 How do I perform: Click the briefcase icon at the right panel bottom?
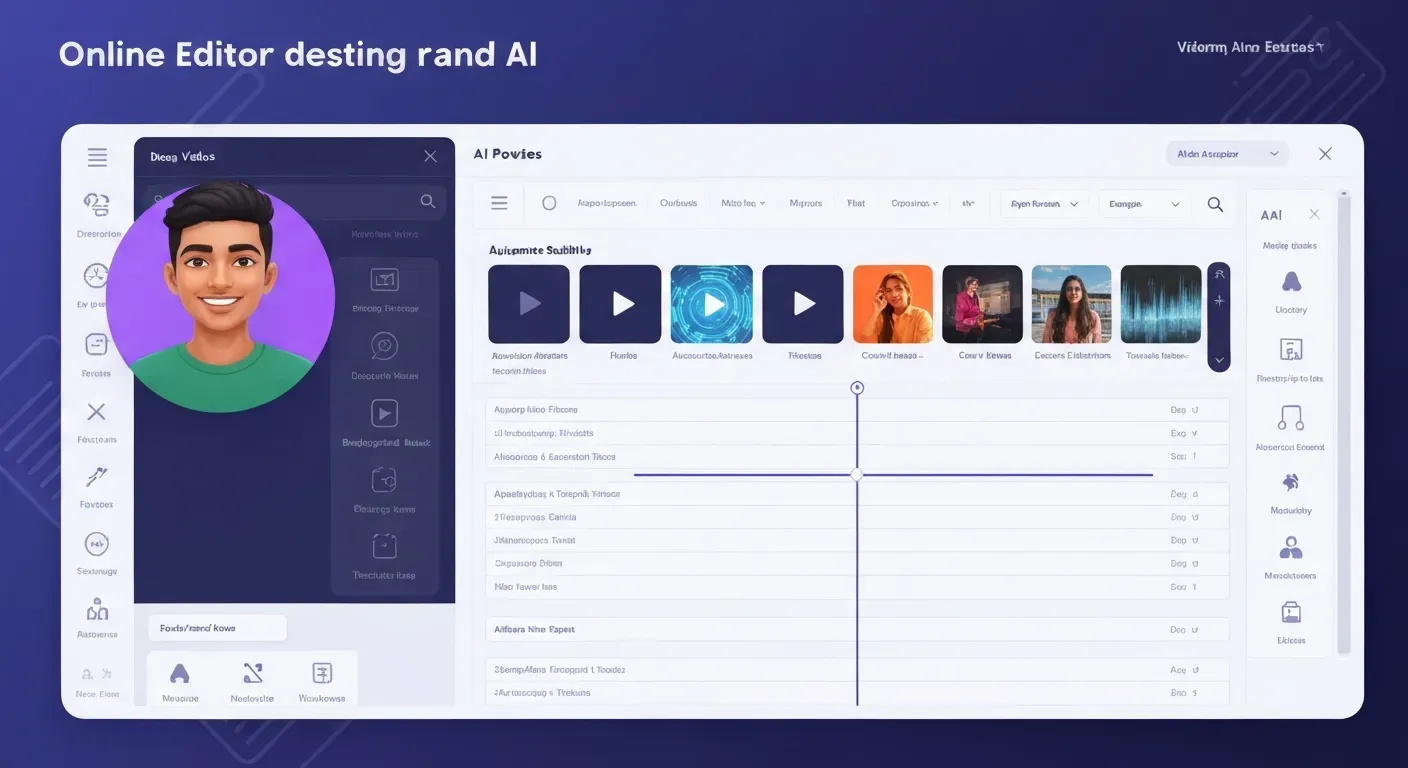[1293, 613]
